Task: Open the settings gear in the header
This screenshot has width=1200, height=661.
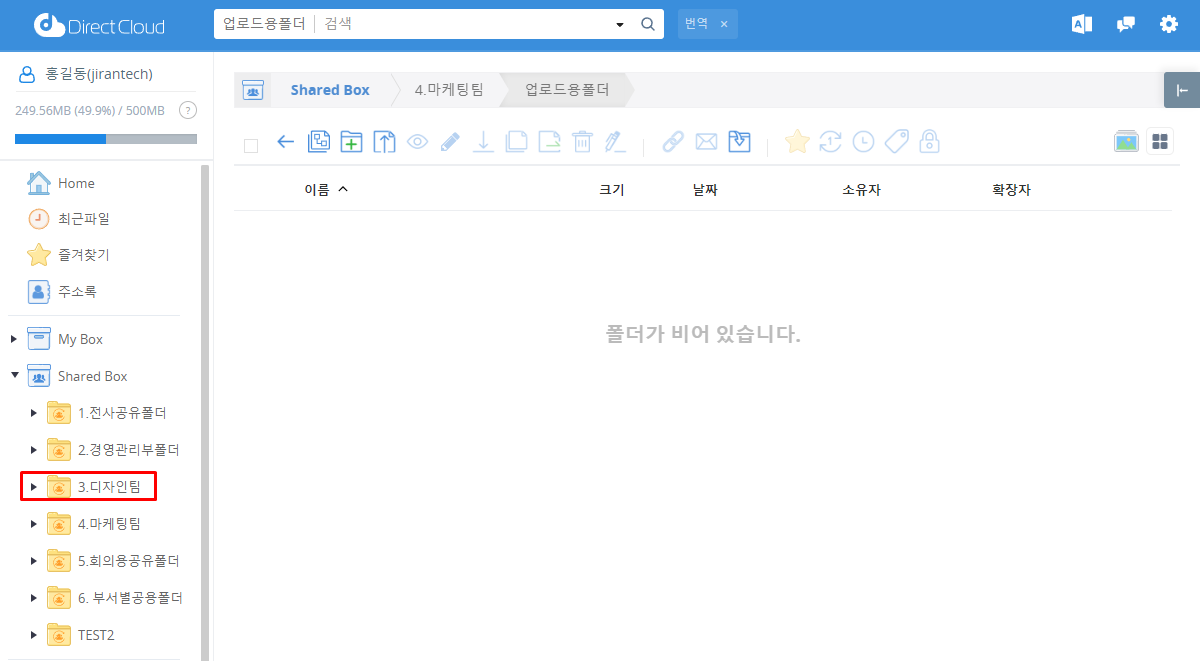Action: coord(1168,25)
